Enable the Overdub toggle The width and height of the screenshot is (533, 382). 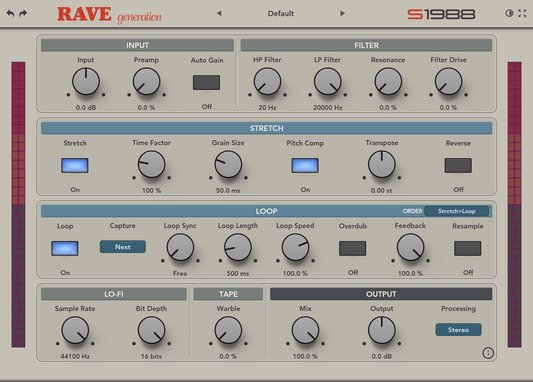point(353,248)
